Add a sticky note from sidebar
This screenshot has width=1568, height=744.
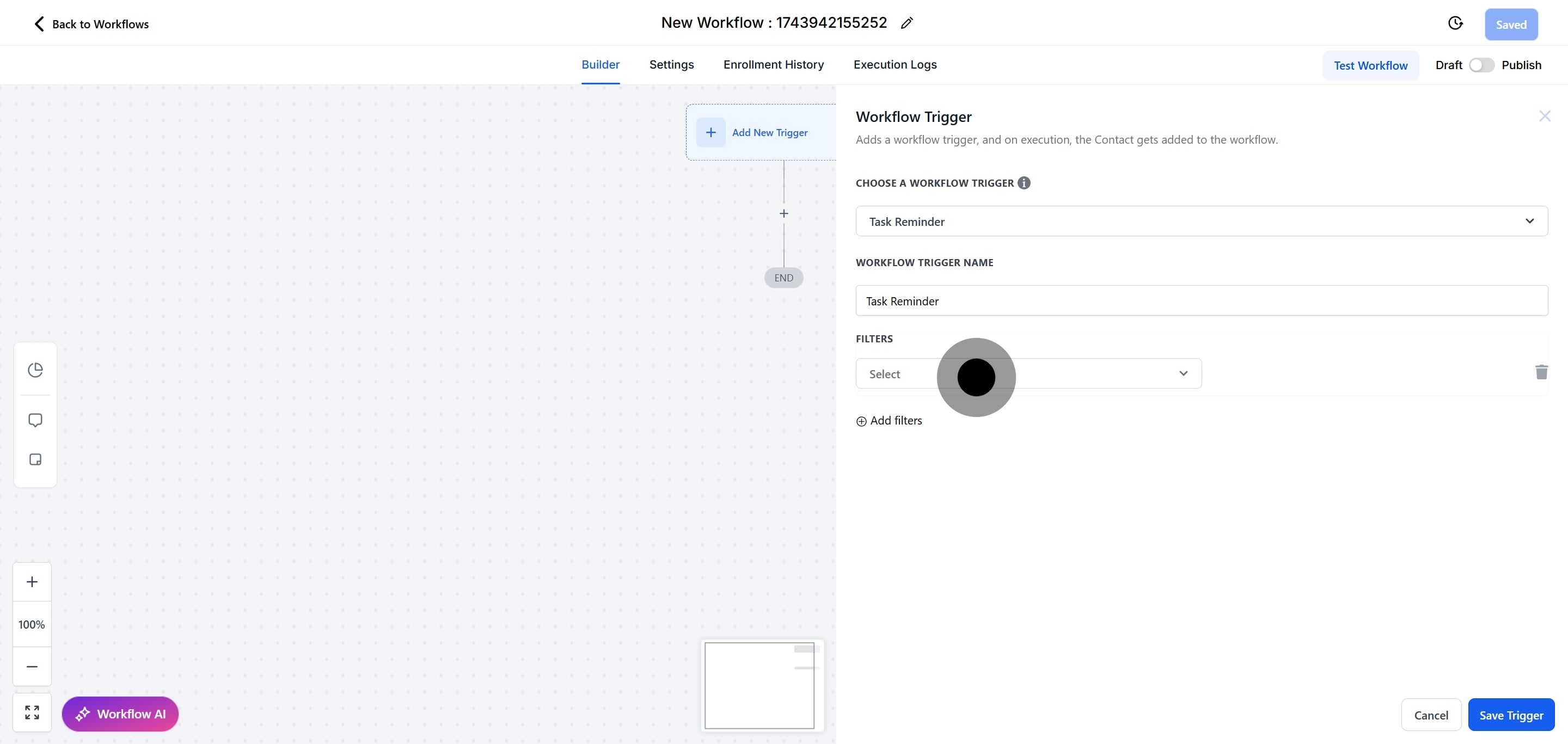[x=35, y=459]
